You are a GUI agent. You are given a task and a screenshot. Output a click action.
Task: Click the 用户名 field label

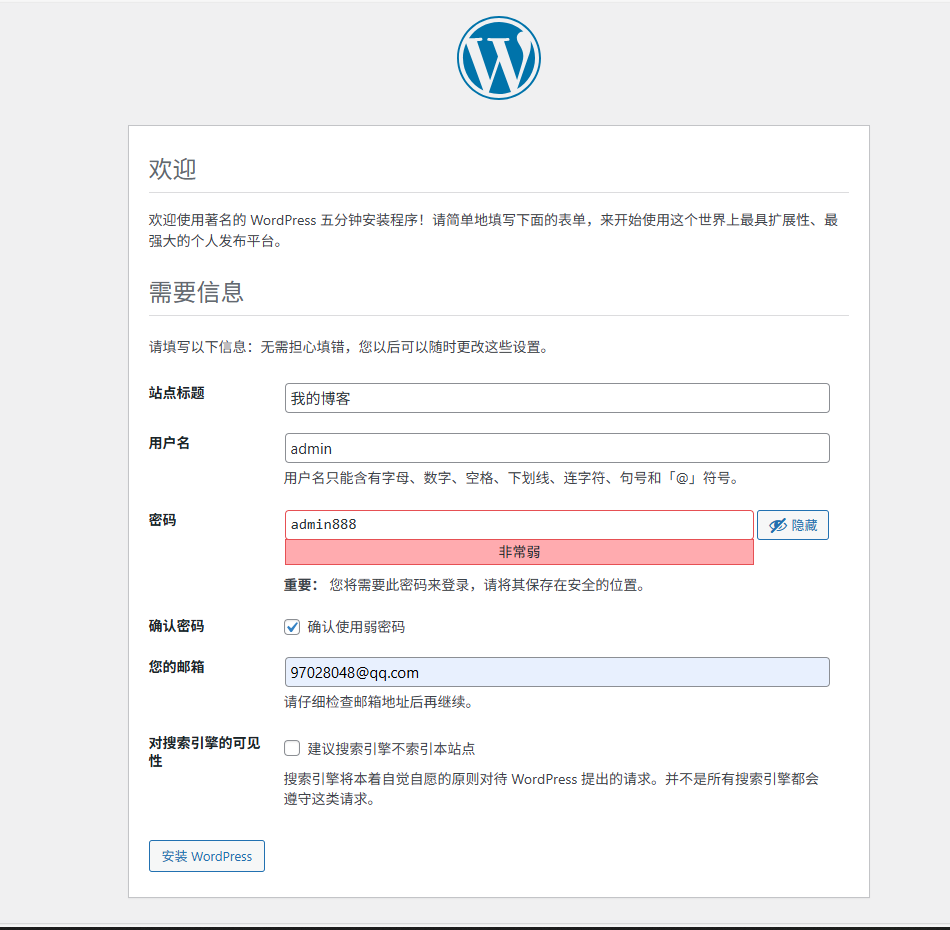click(170, 443)
